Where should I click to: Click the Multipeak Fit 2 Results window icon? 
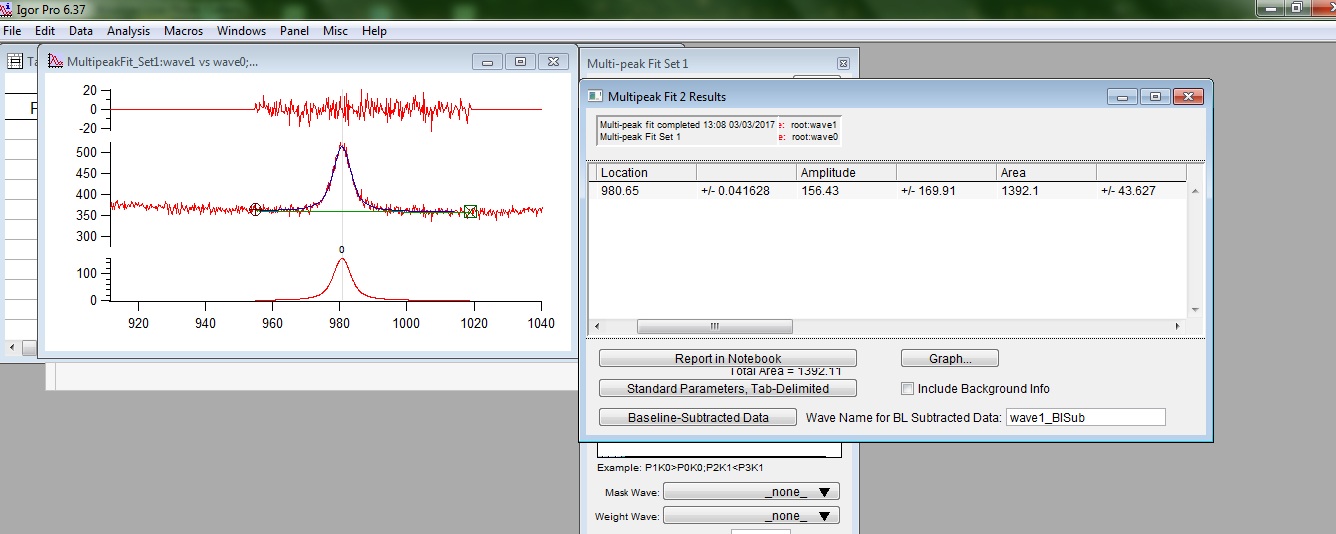point(595,96)
